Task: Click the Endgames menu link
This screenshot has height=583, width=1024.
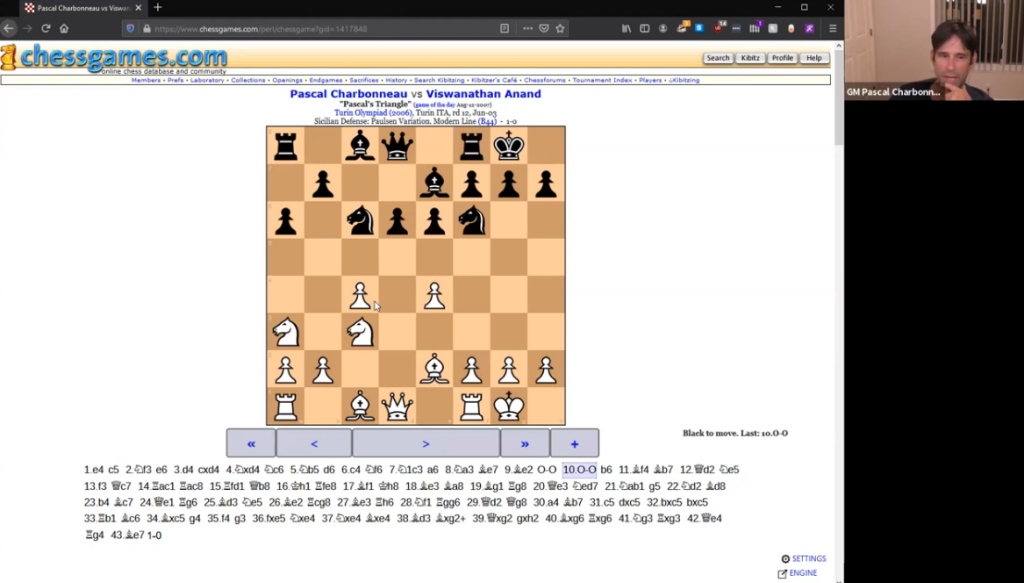Action: click(325, 80)
